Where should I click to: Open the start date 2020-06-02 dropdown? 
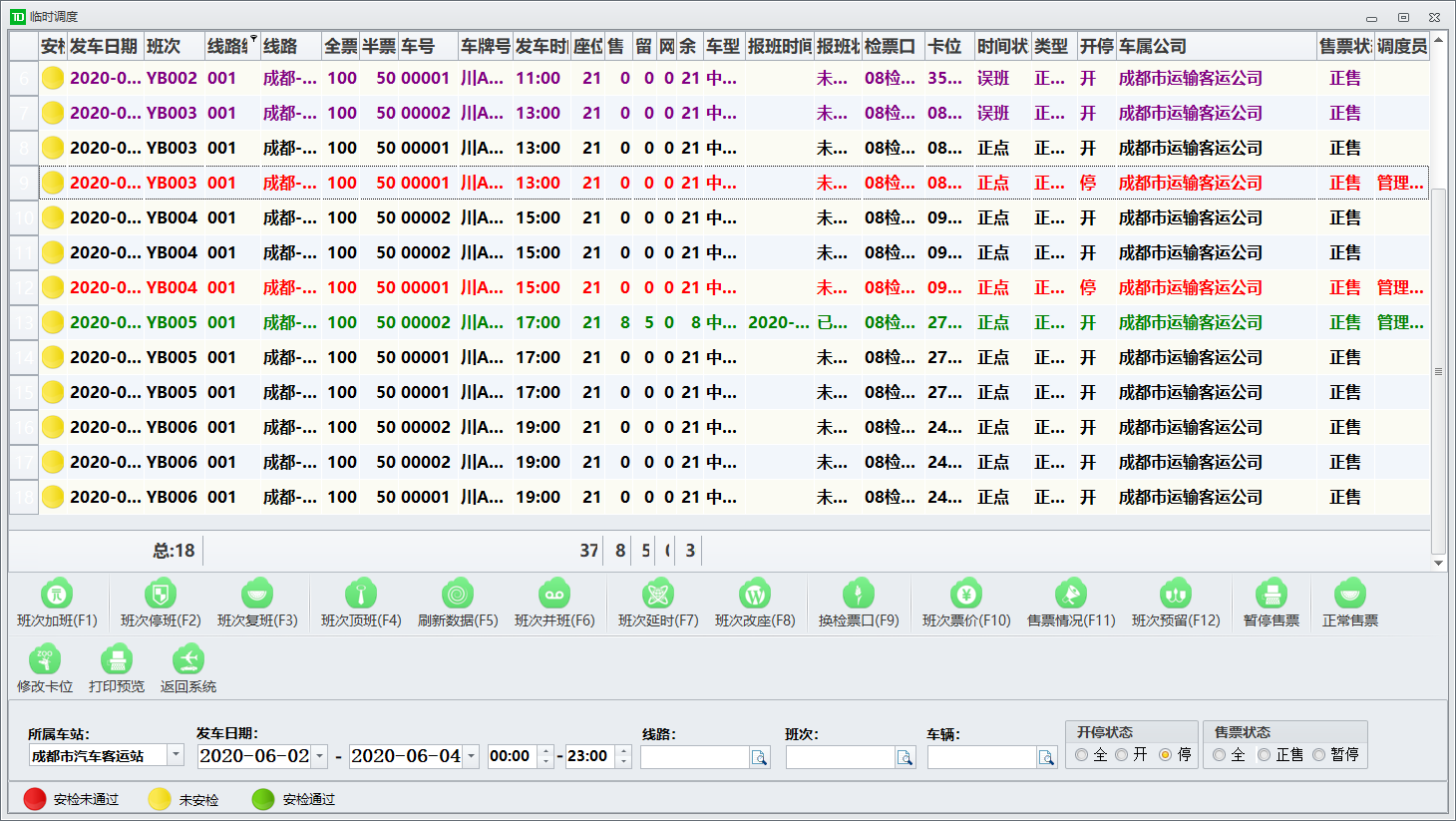click(x=320, y=756)
